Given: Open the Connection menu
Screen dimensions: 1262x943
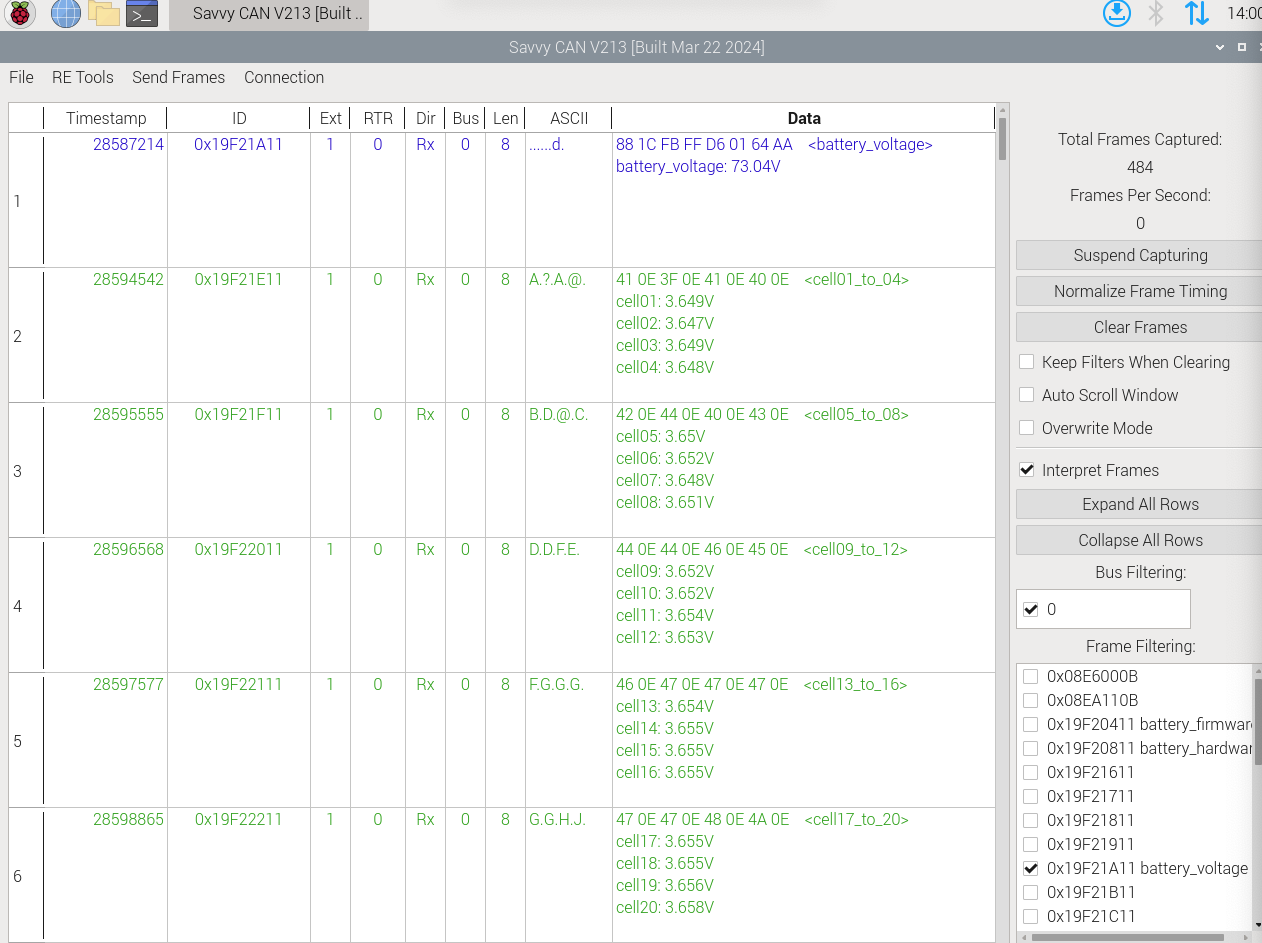Looking at the screenshot, I should point(284,77).
